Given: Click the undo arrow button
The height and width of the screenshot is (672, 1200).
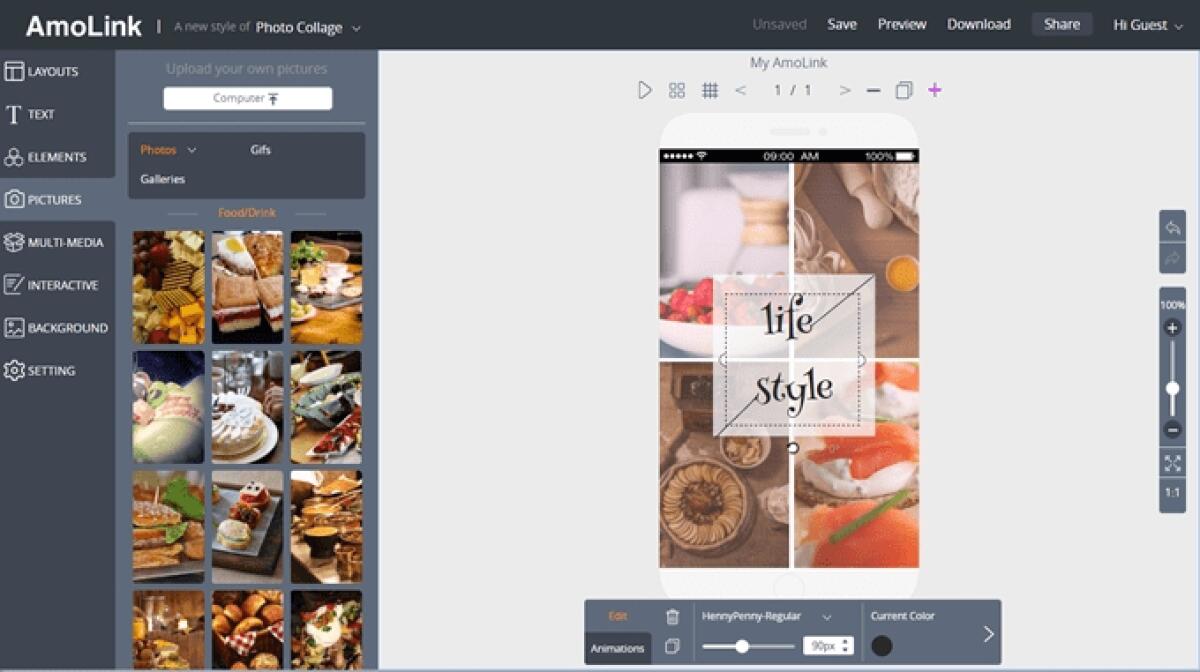Looking at the screenshot, I should tap(1172, 228).
